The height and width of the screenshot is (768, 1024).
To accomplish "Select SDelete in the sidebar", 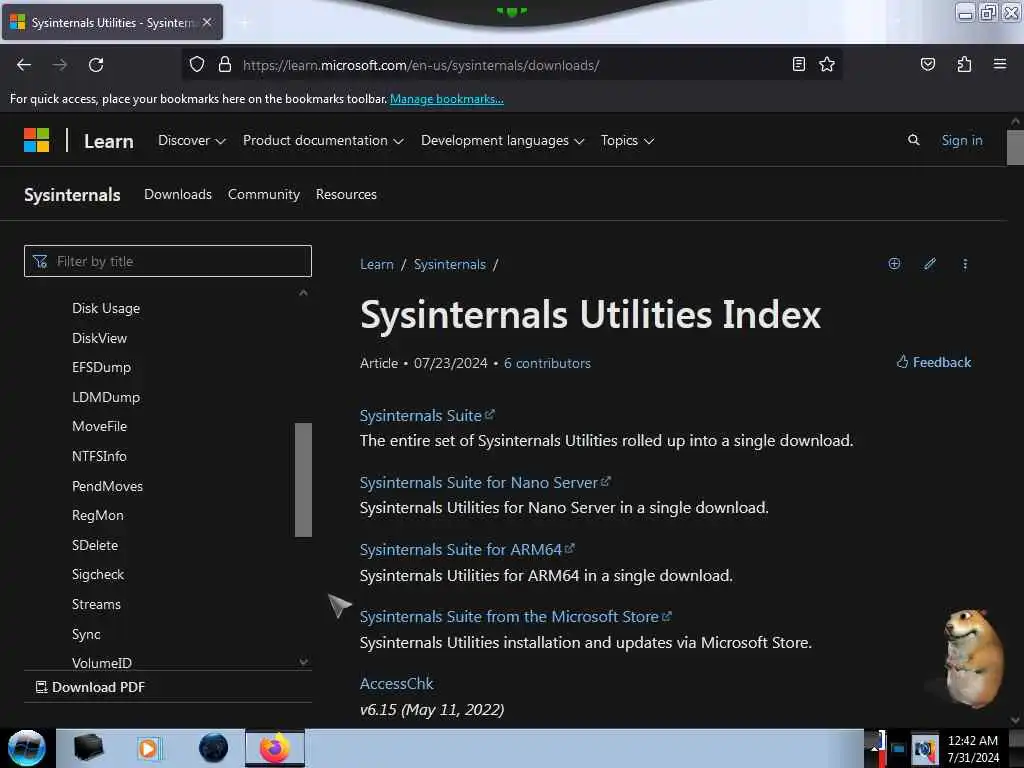I will click(95, 545).
